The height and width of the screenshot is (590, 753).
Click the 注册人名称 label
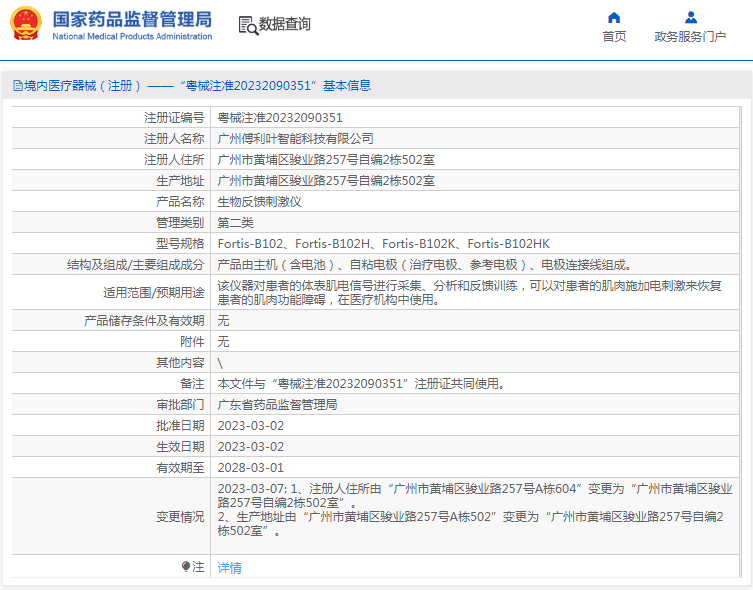point(174,139)
